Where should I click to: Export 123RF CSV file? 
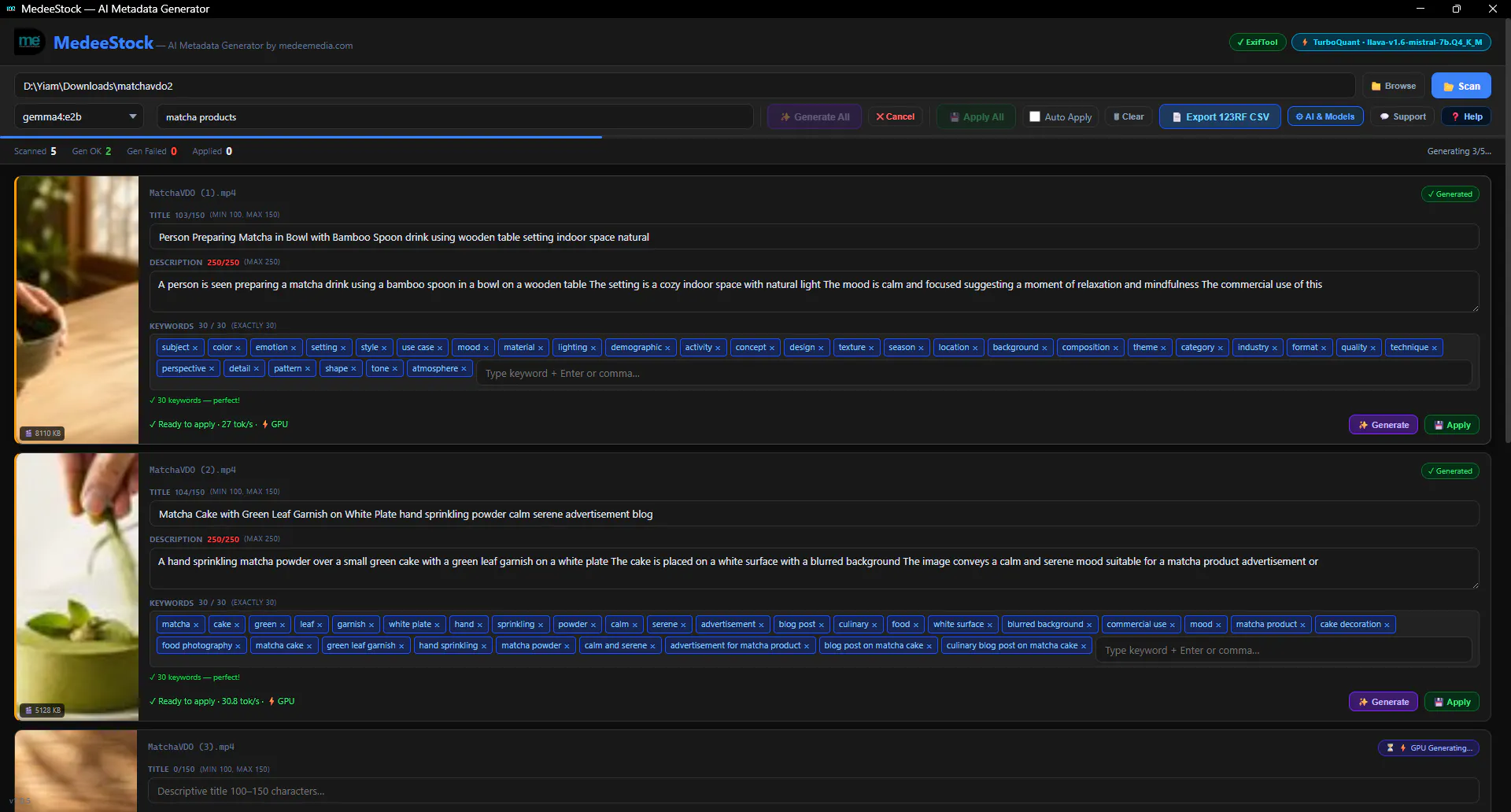[x=1220, y=116]
